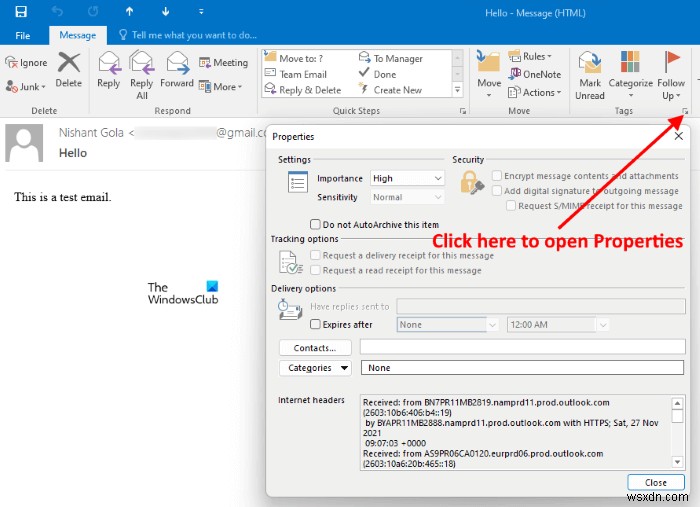Open the Move folder dropdown

[x=489, y=75]
